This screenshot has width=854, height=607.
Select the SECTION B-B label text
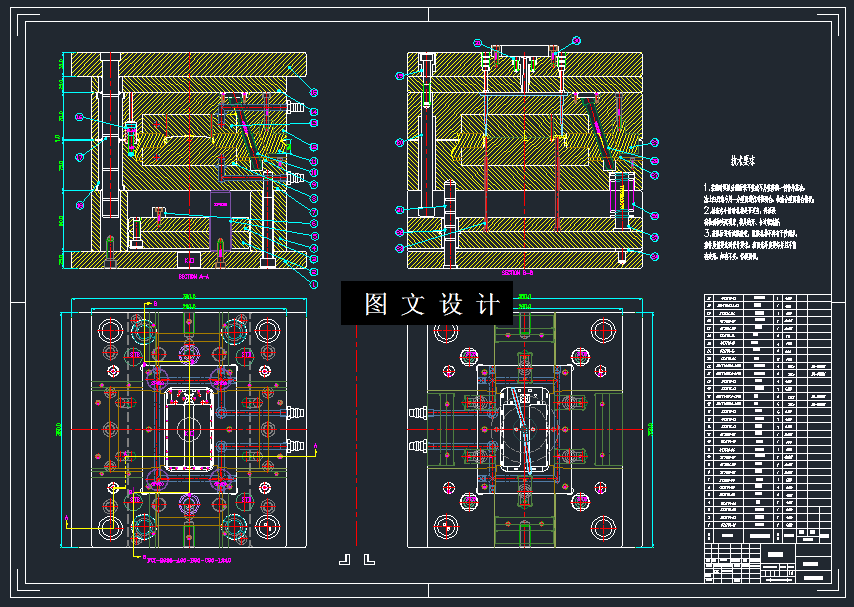tap(517, 273)
